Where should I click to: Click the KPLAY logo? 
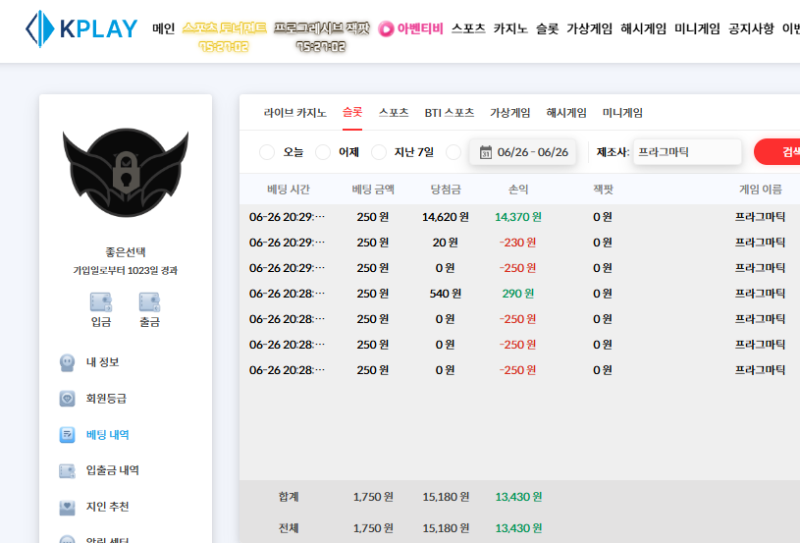click(x=82, y=29)
